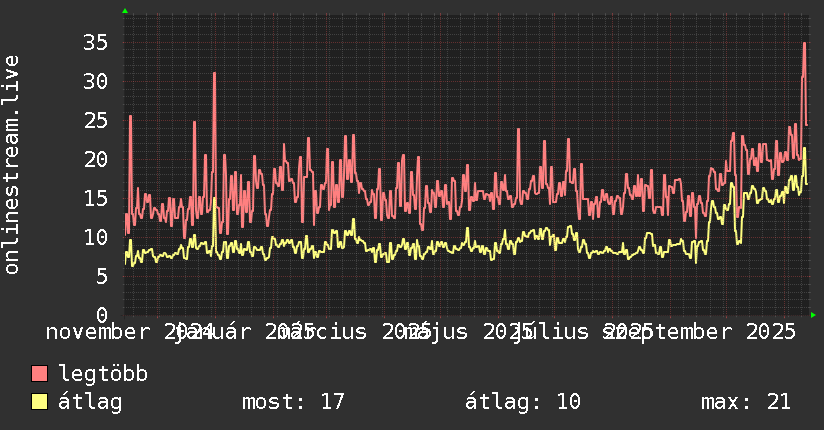Click the y-axis label 20
The image size is (824, 430).
96,159
